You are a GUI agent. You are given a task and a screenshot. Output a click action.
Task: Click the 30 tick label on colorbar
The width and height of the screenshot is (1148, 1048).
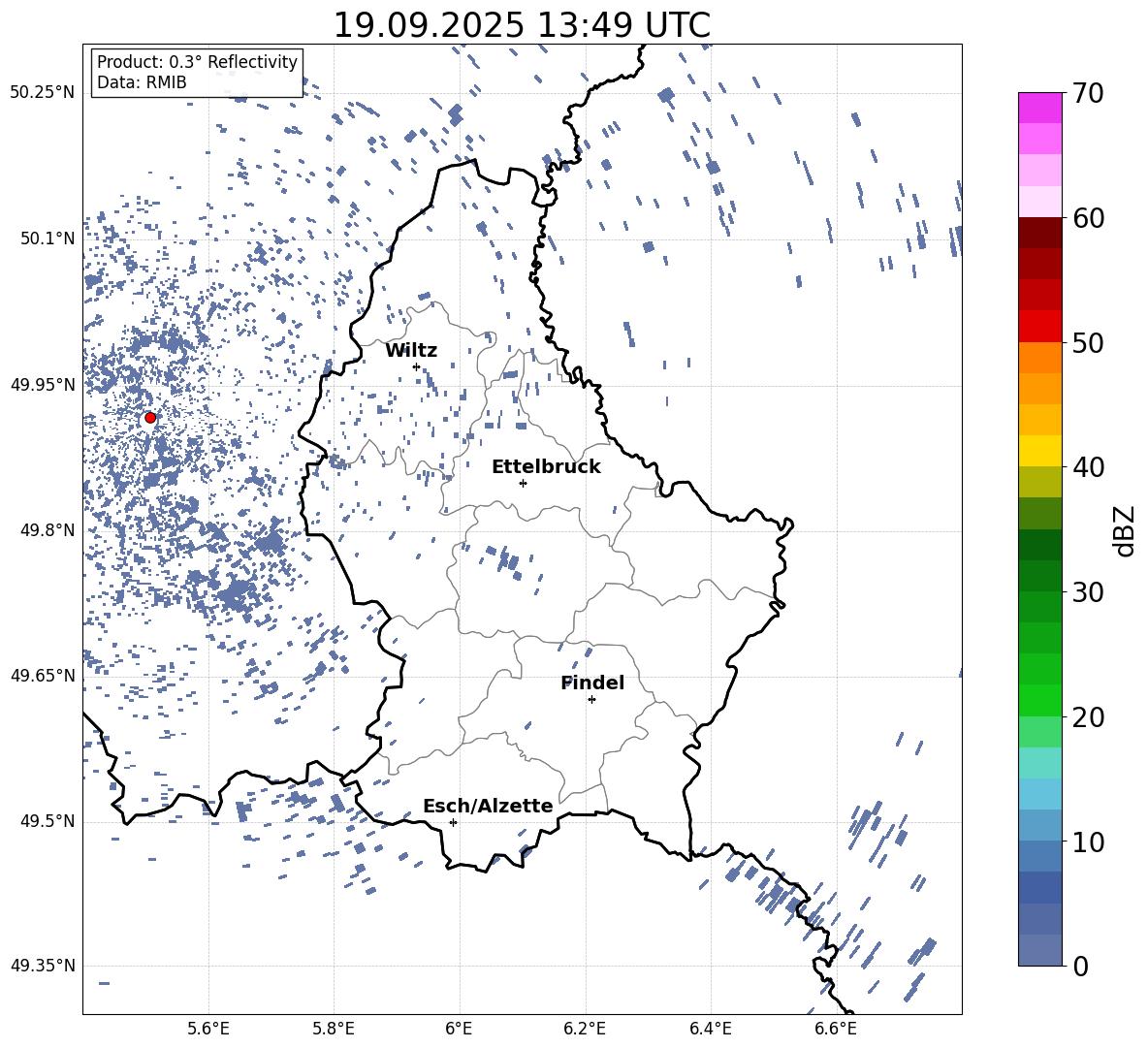click(x=1088, y=592)
